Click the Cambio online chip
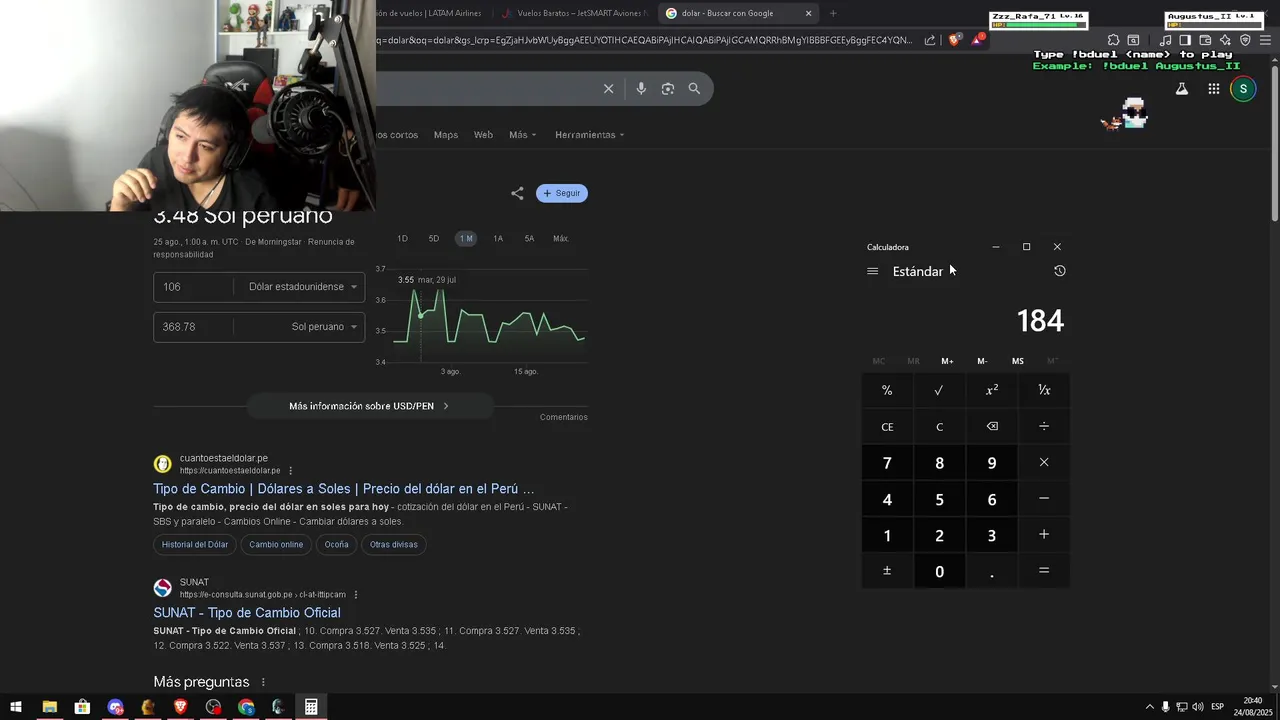 pos(276,545)
